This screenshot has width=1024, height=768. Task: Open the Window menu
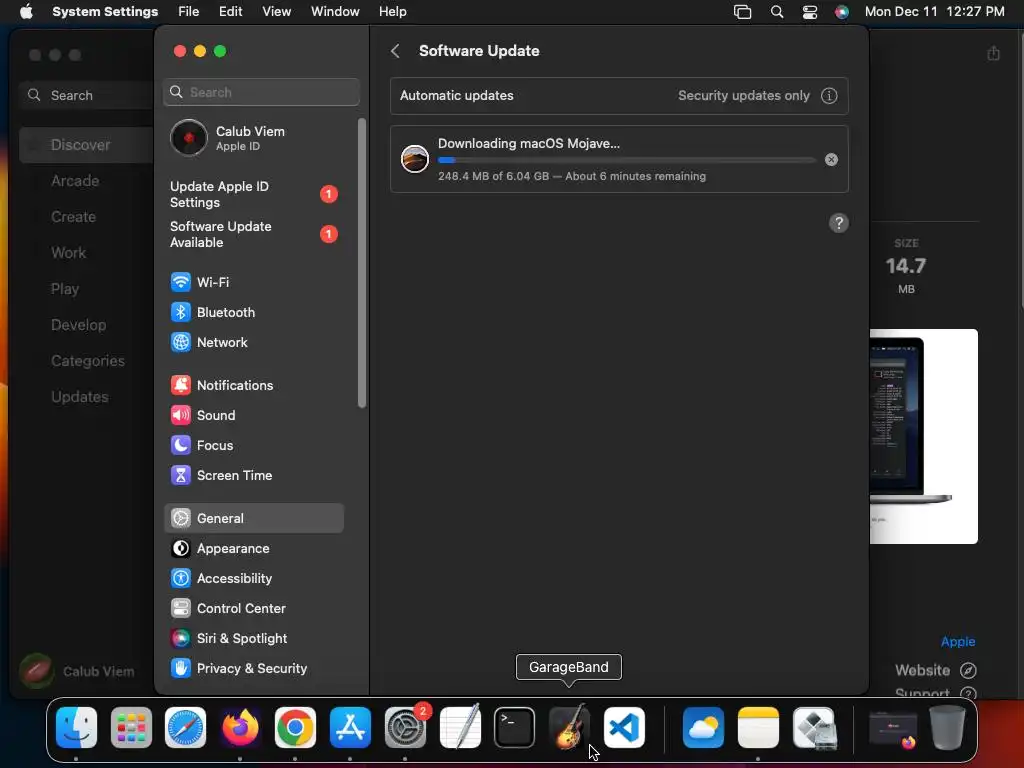tap(335, 12)
